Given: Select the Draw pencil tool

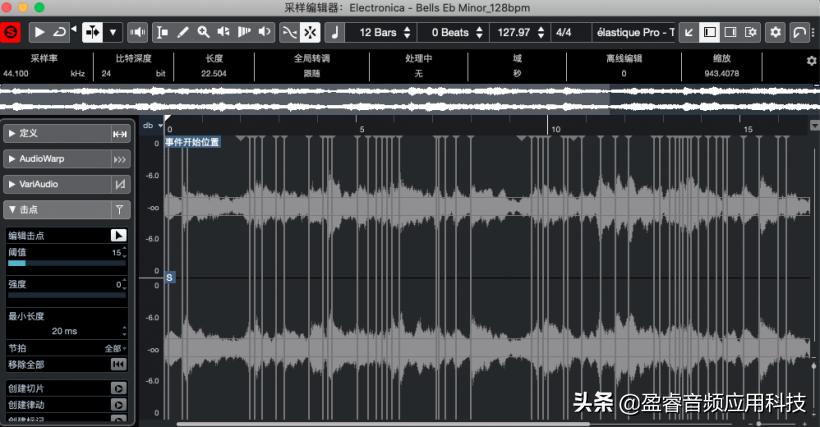Looking at the screenshot, I should point(183,32).
